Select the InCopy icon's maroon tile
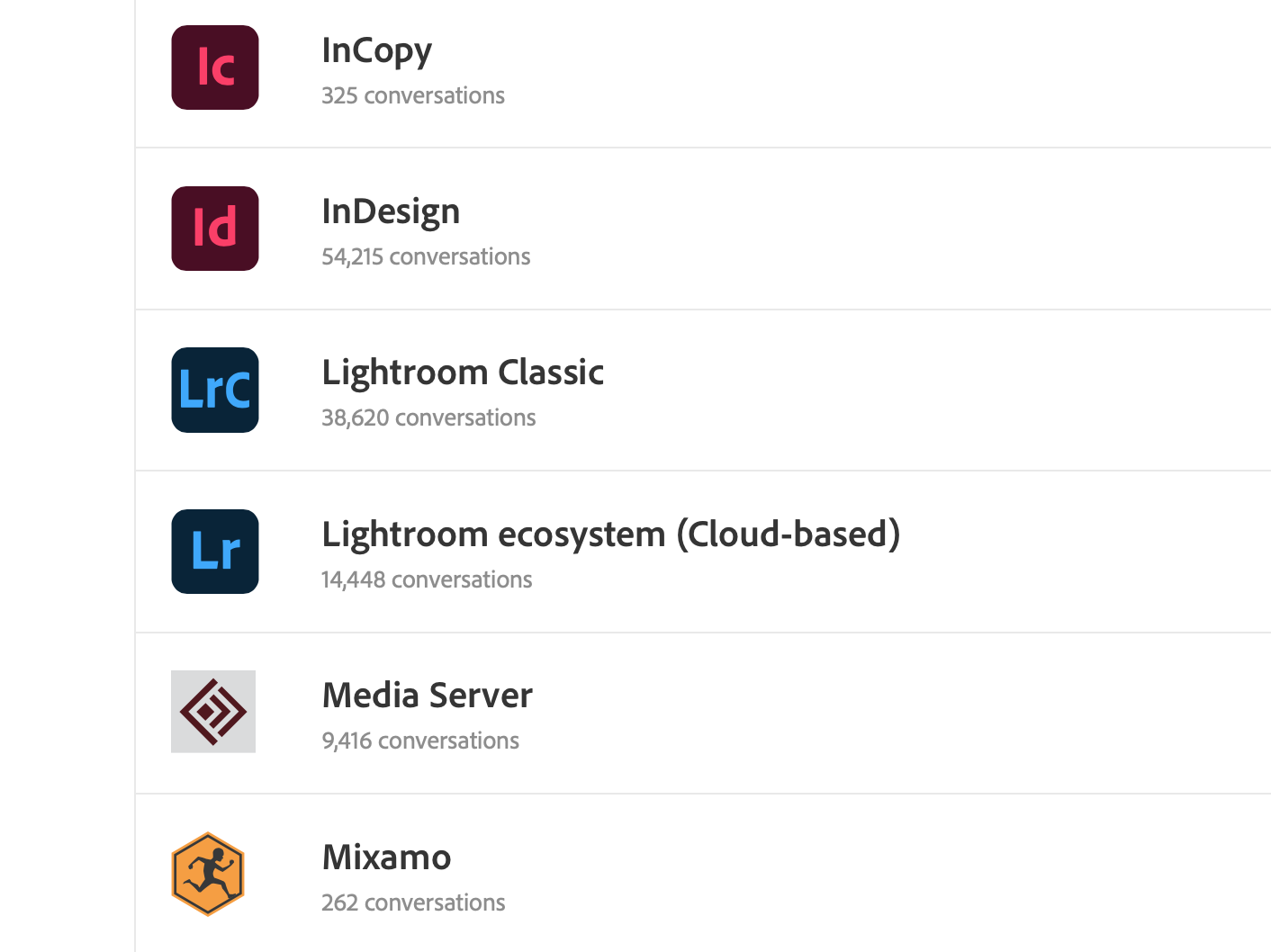1271x952 pixels. click(x=214, y=67)
